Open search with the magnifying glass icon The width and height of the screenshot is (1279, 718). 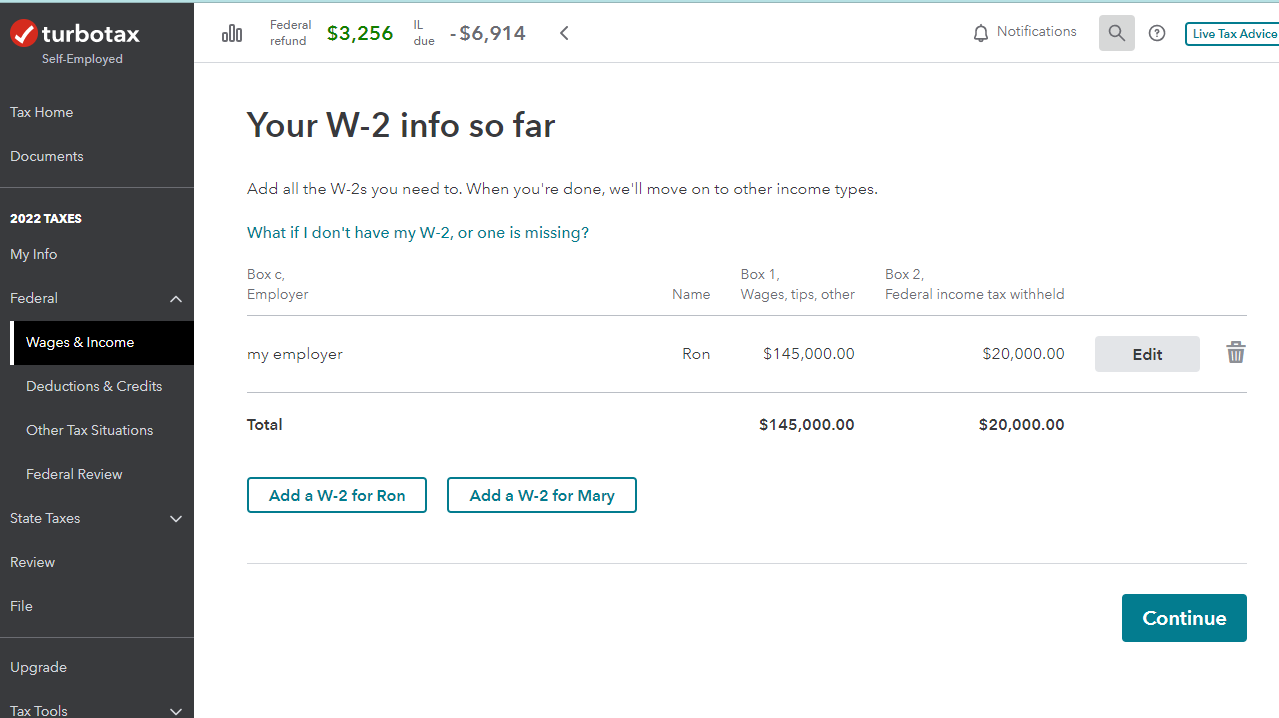coord(1117,33)
